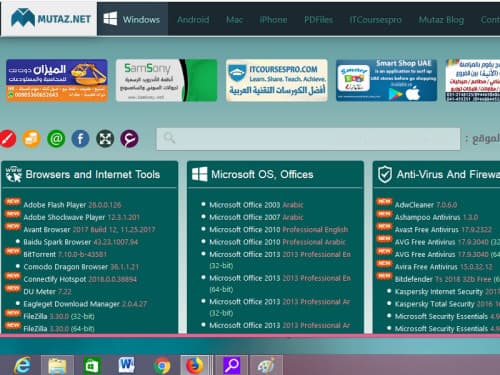Click the ITCOURSESPRO.COM banner ad
The height and width of the screenshot is (375, 500).
277,80
